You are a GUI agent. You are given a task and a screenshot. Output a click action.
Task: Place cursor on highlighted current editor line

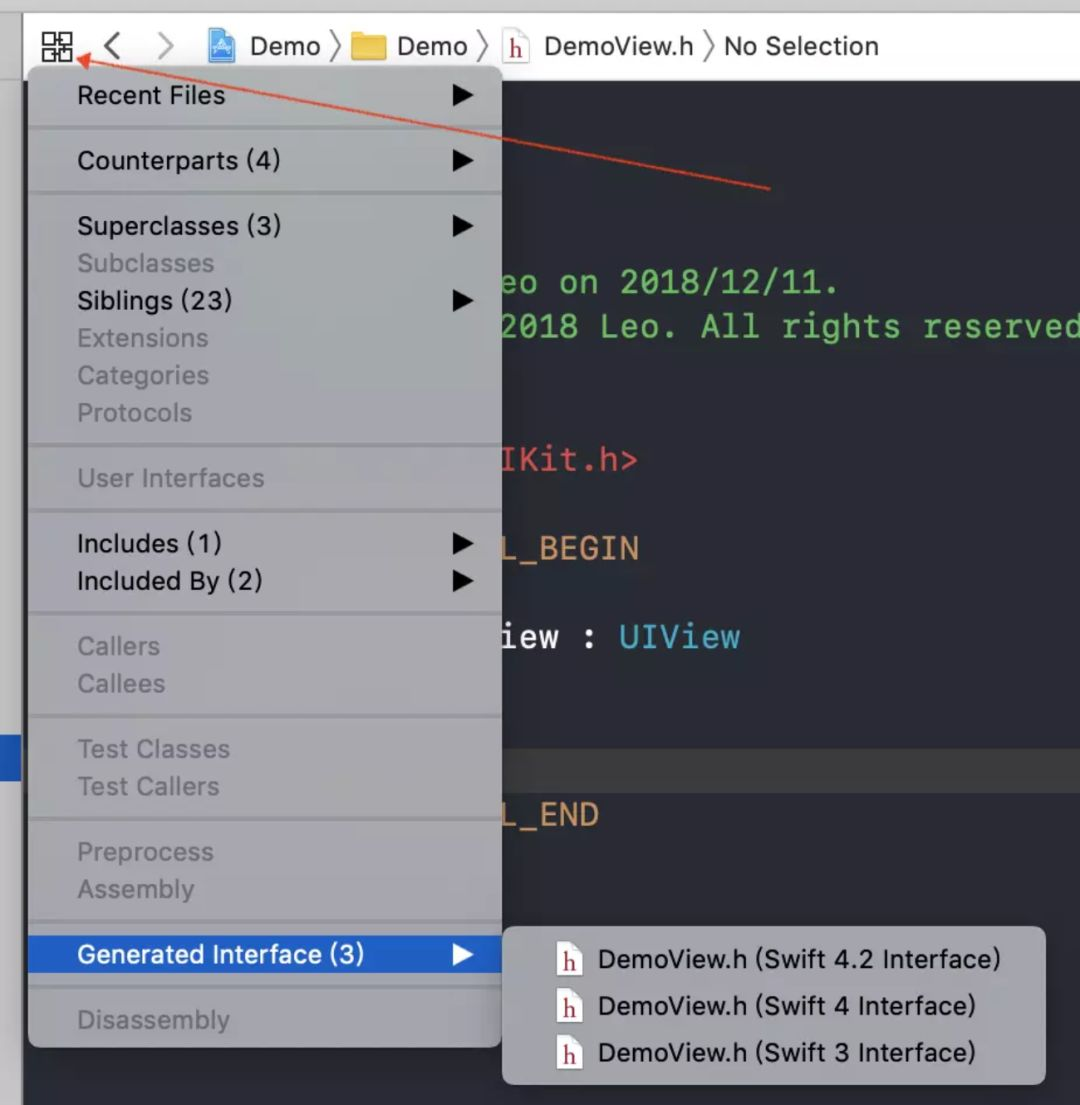point(790,771)
